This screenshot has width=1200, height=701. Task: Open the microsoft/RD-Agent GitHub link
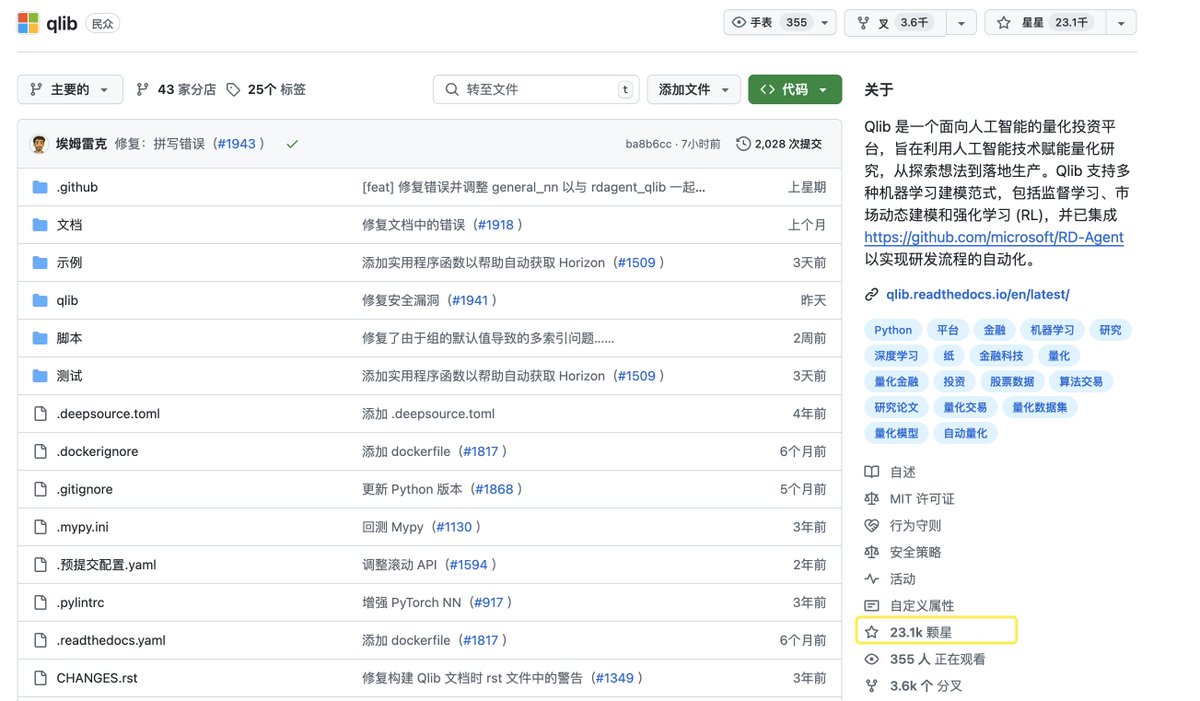[x=994, y=238]
